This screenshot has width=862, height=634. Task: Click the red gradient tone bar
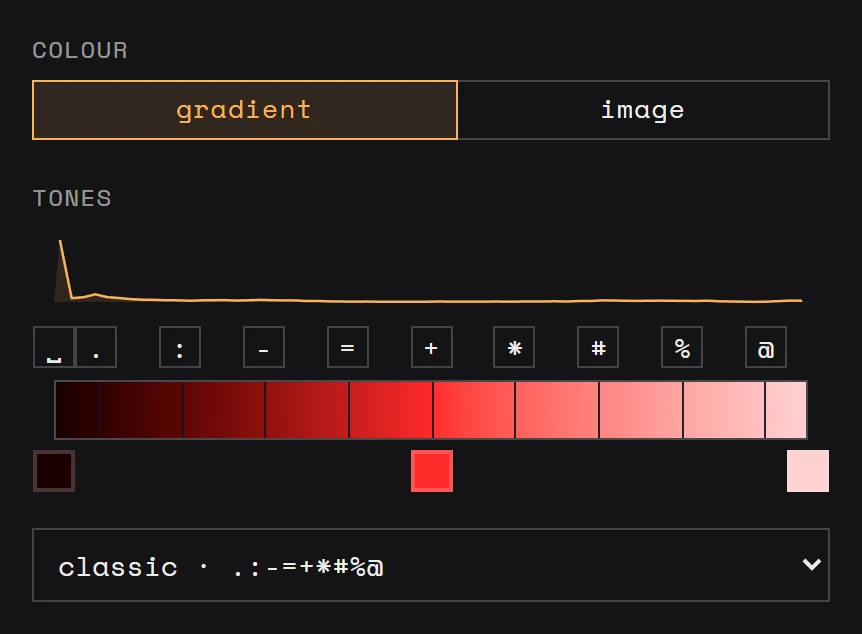(431, 410)
